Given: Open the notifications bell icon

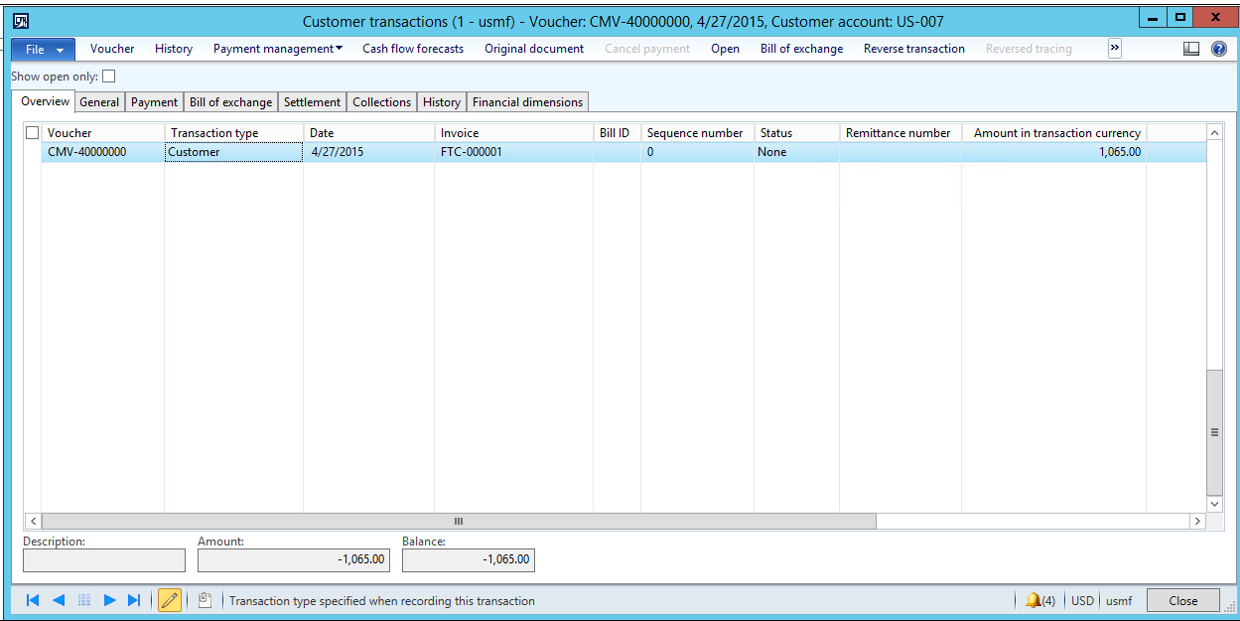Looking at the screenshot, I should (x=1033, y=601).
